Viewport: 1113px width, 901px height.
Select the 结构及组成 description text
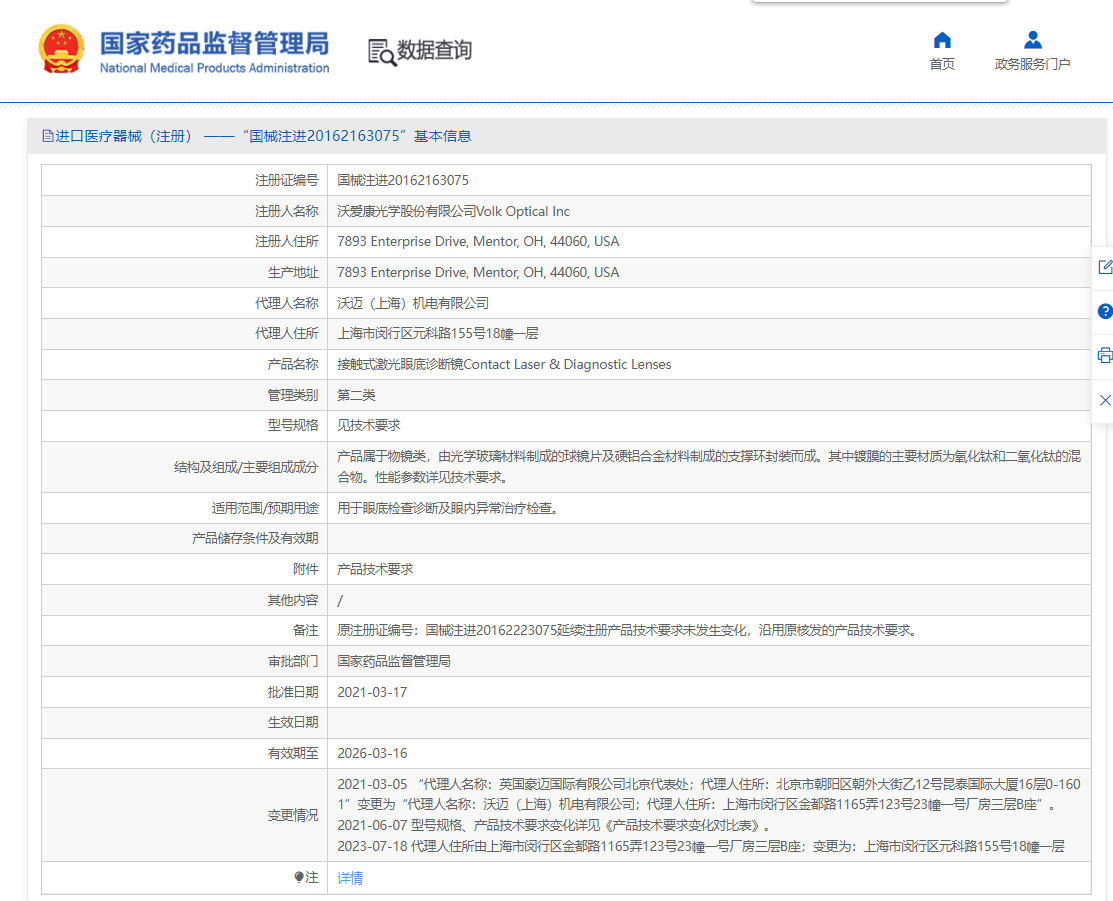point(709,466)
